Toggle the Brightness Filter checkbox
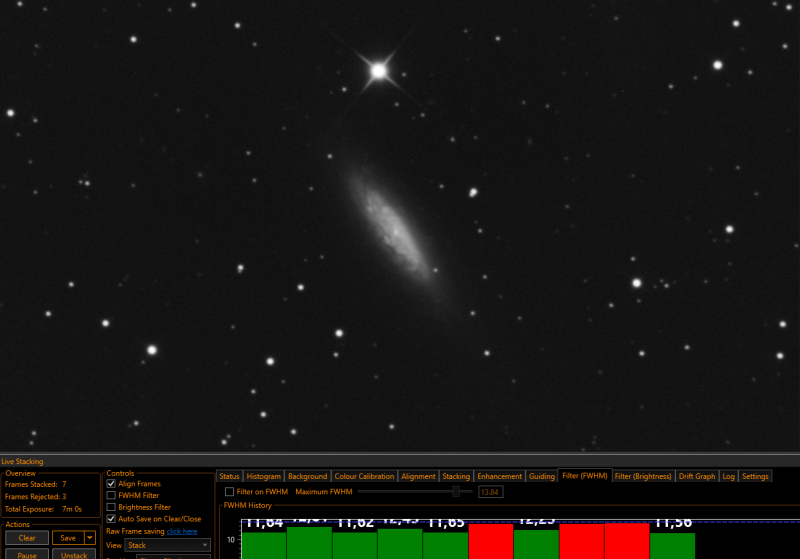800x559 pixels. coord(111,507)
